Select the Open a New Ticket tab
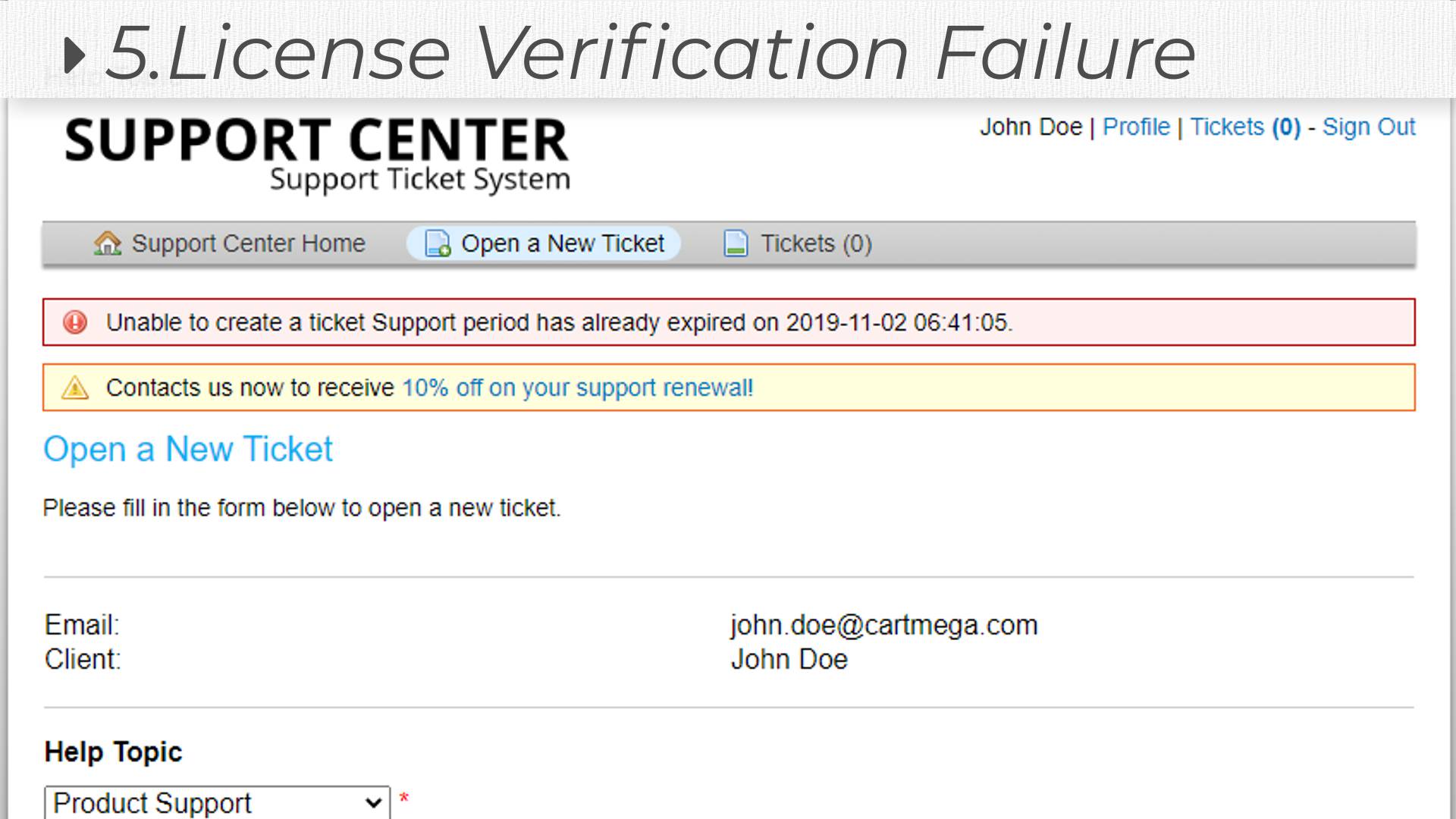 pyautogui.click(x=562, y=243)
